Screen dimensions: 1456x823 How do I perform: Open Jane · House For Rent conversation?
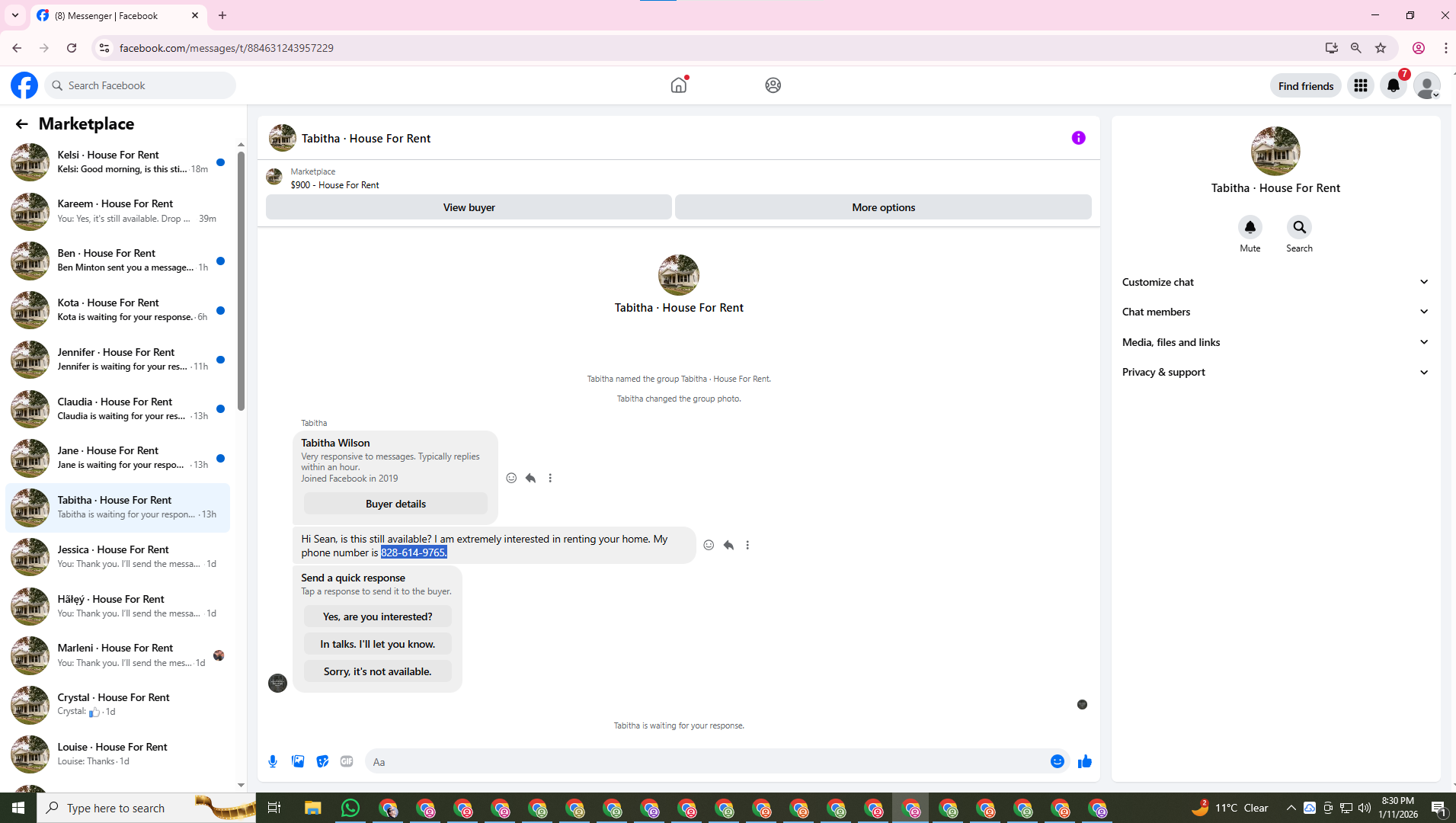[118, 458]
